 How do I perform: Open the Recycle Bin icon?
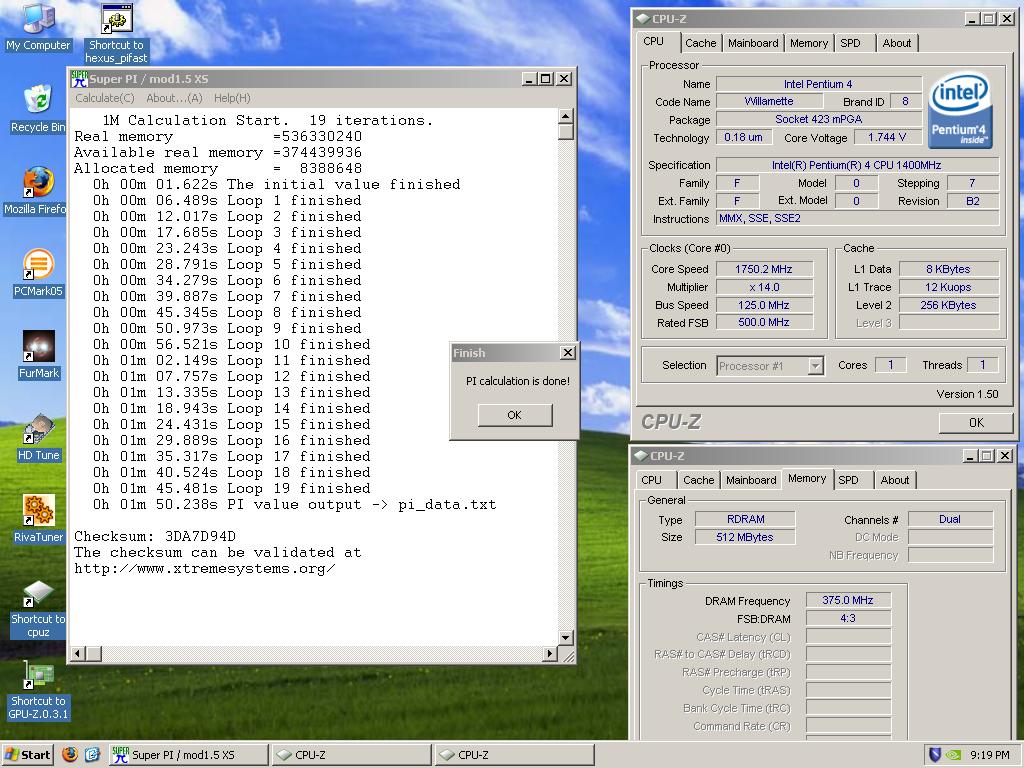tap(38, 108)
